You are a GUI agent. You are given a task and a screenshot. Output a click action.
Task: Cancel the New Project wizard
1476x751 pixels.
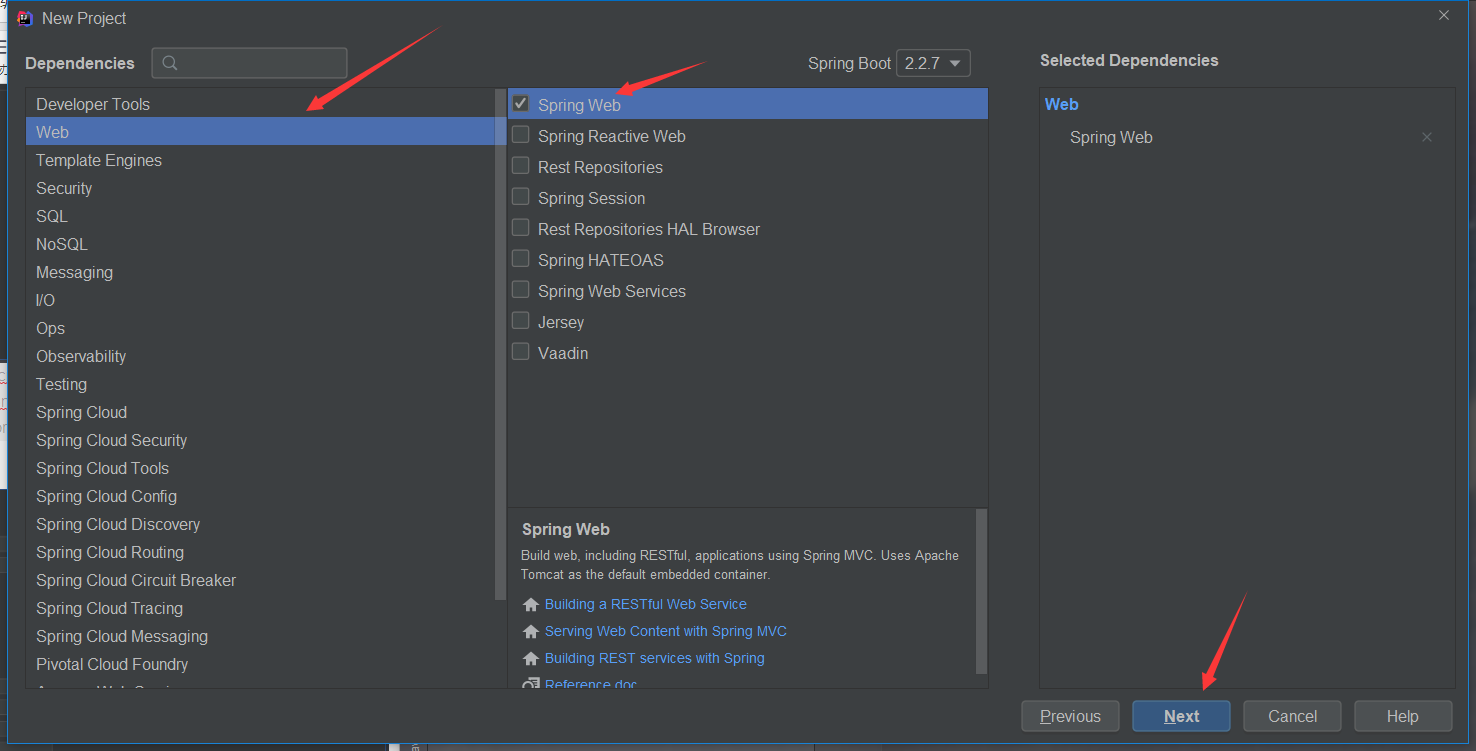pos(1292,716)
